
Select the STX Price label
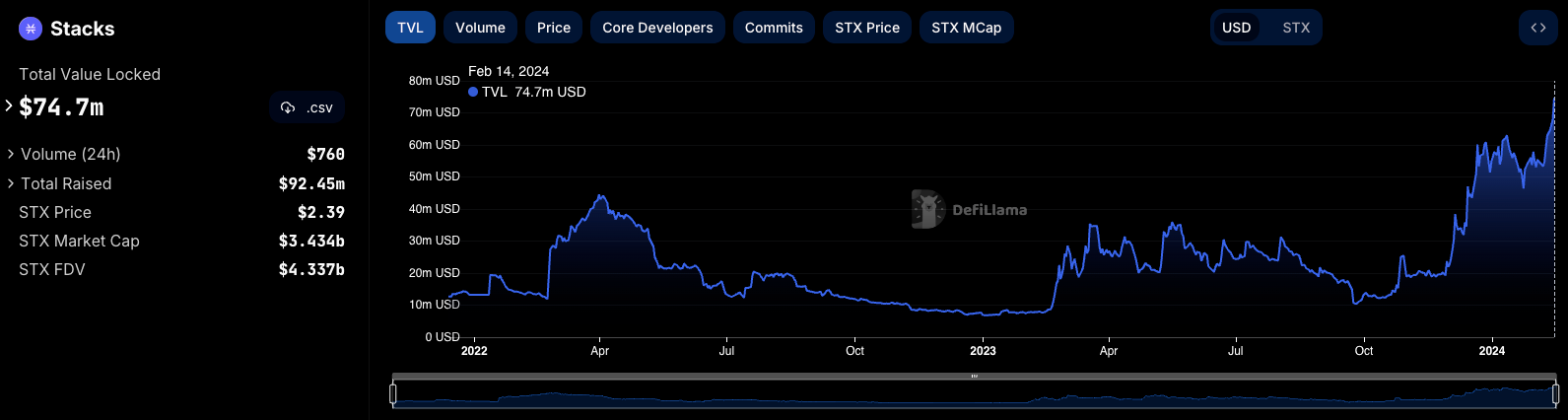pyautogui.click(x=55, y=212)
